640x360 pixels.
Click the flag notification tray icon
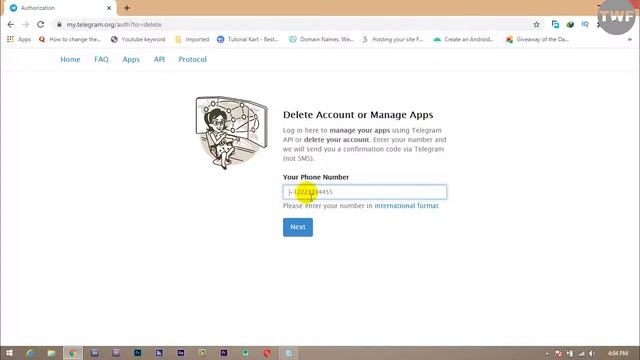pyautogui.click(x=558, y=353)
